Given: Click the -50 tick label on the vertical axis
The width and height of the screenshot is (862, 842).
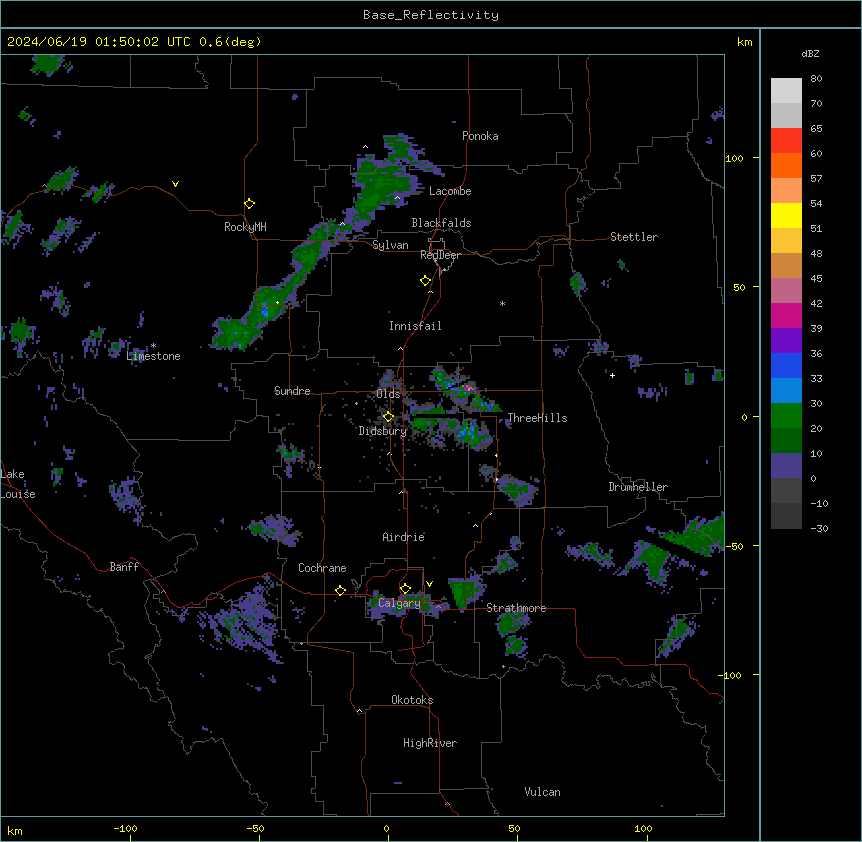Looking at the screenshot, I should [x=734, y=546].
